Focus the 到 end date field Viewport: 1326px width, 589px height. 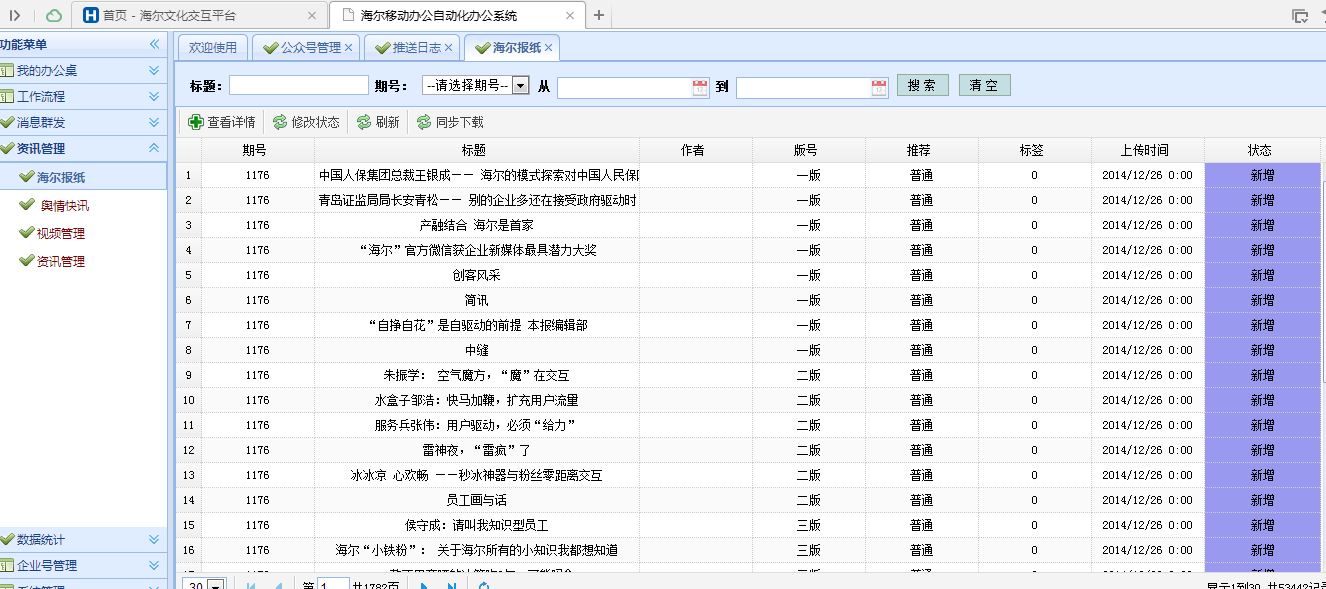[x=803, y=88]
